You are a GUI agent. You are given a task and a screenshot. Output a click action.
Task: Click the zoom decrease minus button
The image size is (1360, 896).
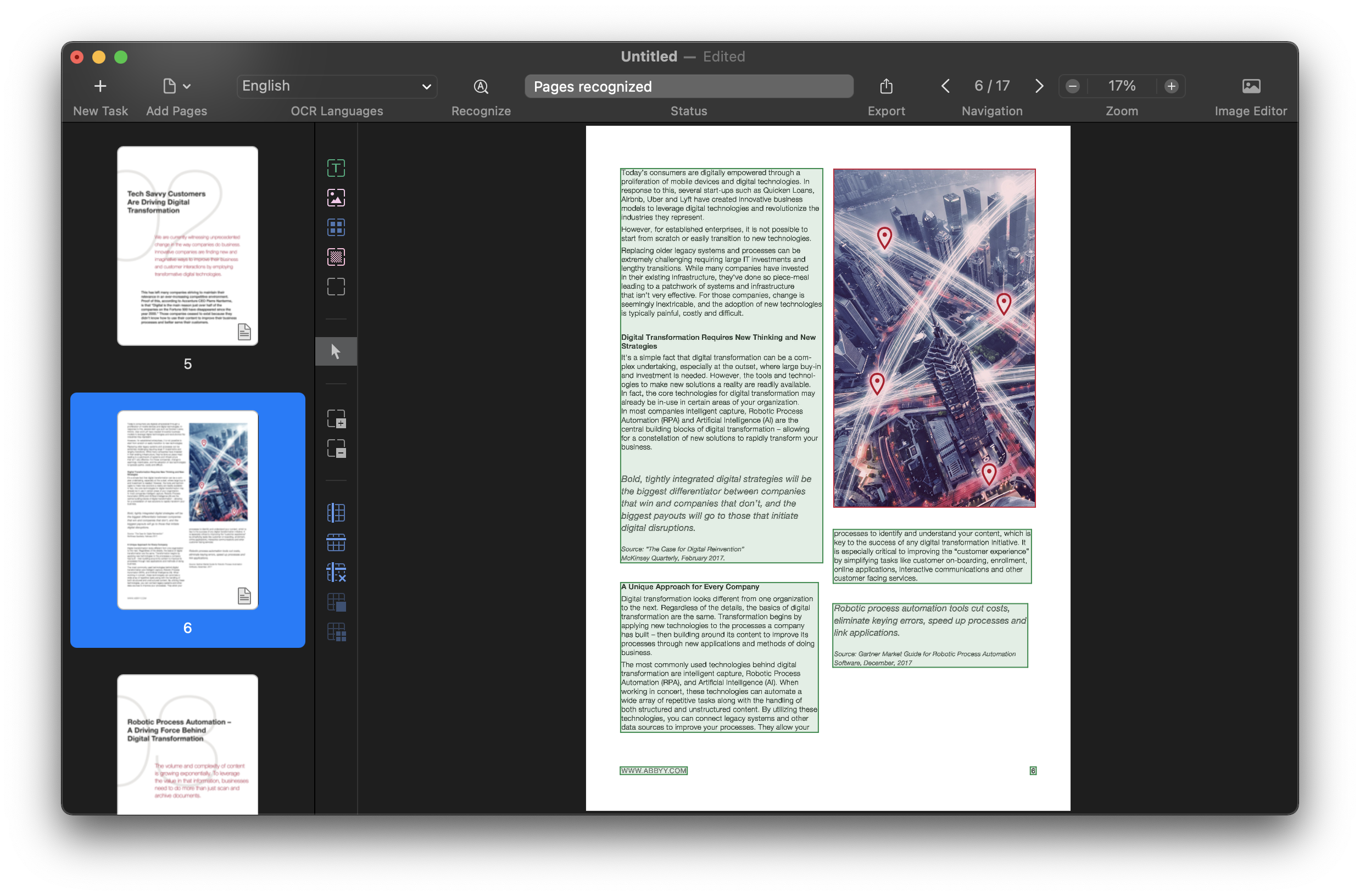click(1071, 86)
